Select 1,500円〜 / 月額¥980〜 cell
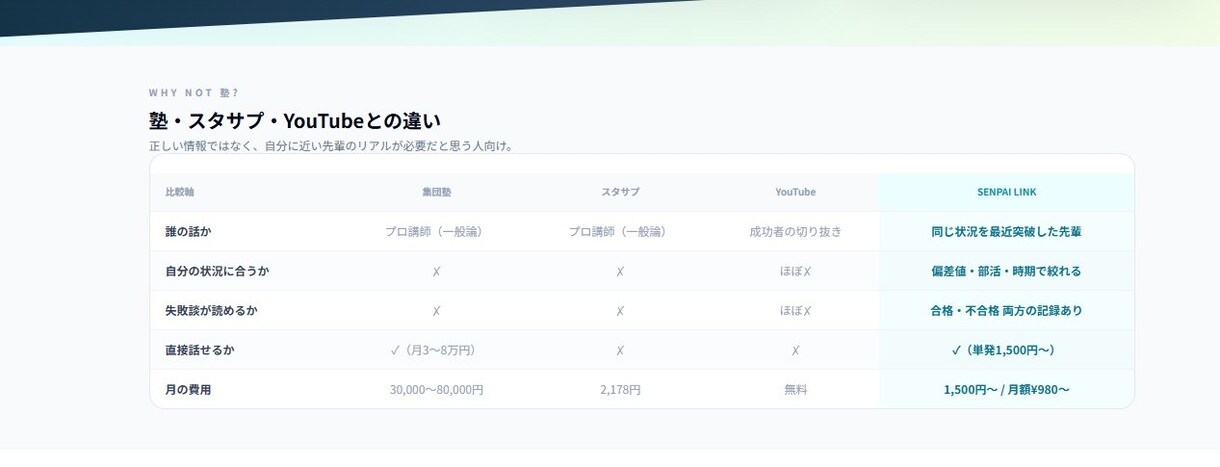The width and height of the screenshot is (1220, 467). 1006,390
